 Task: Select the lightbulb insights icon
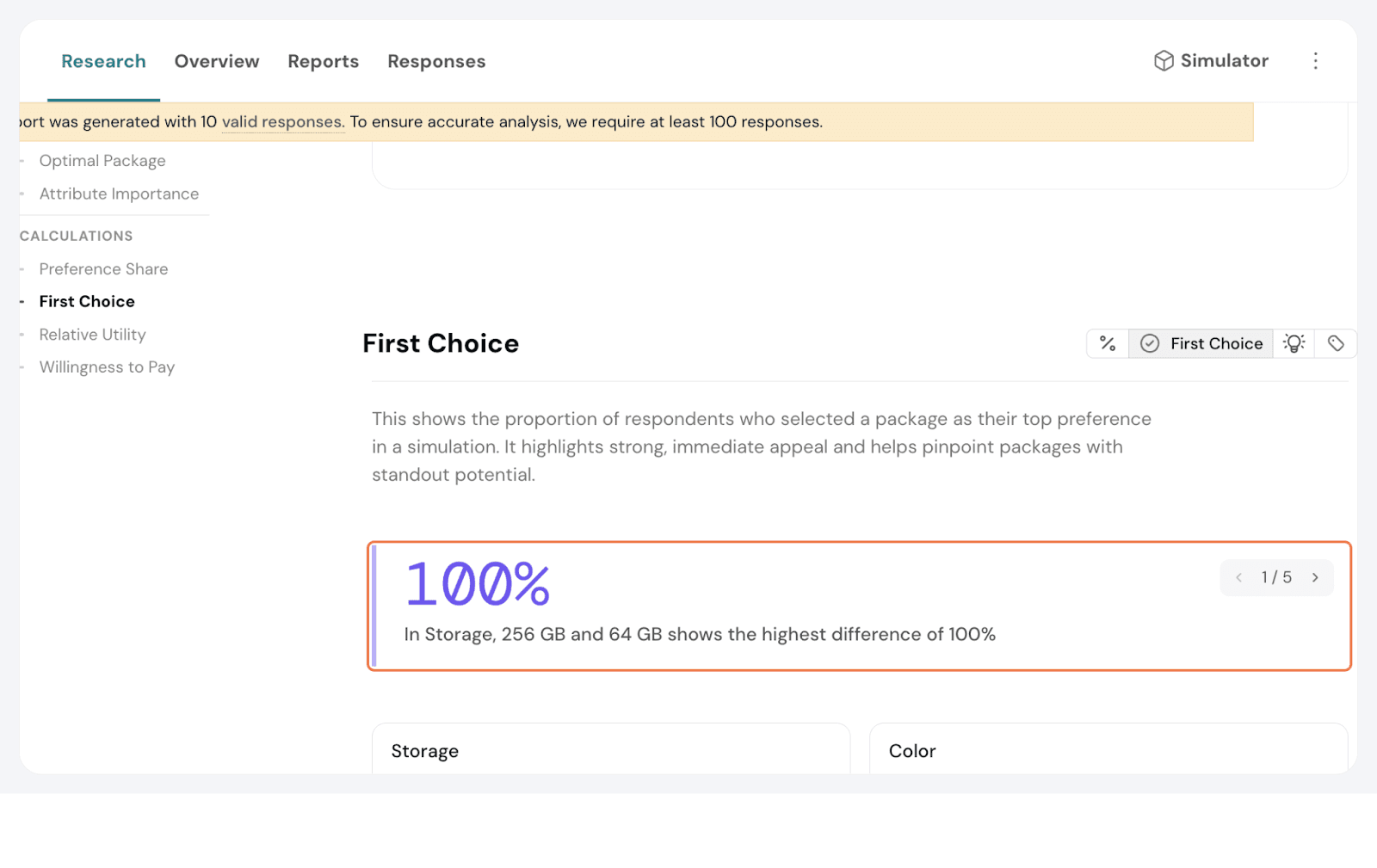[x=1294, y=343]
